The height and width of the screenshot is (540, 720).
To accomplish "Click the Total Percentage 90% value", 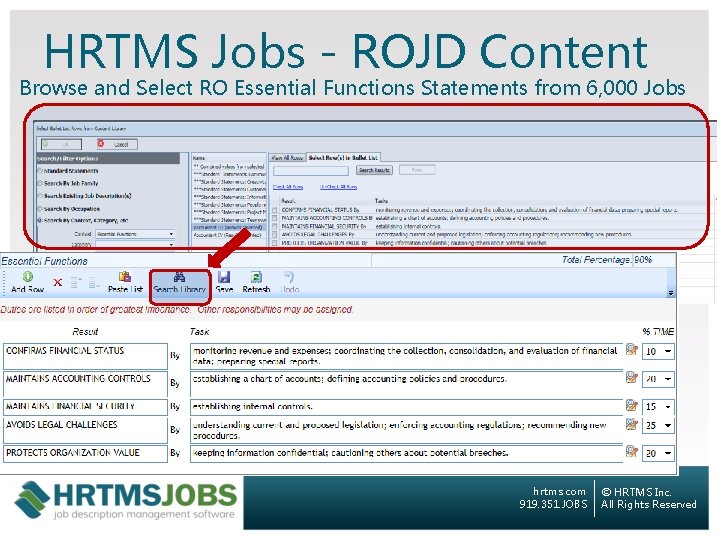I will (x=643, y=260).
